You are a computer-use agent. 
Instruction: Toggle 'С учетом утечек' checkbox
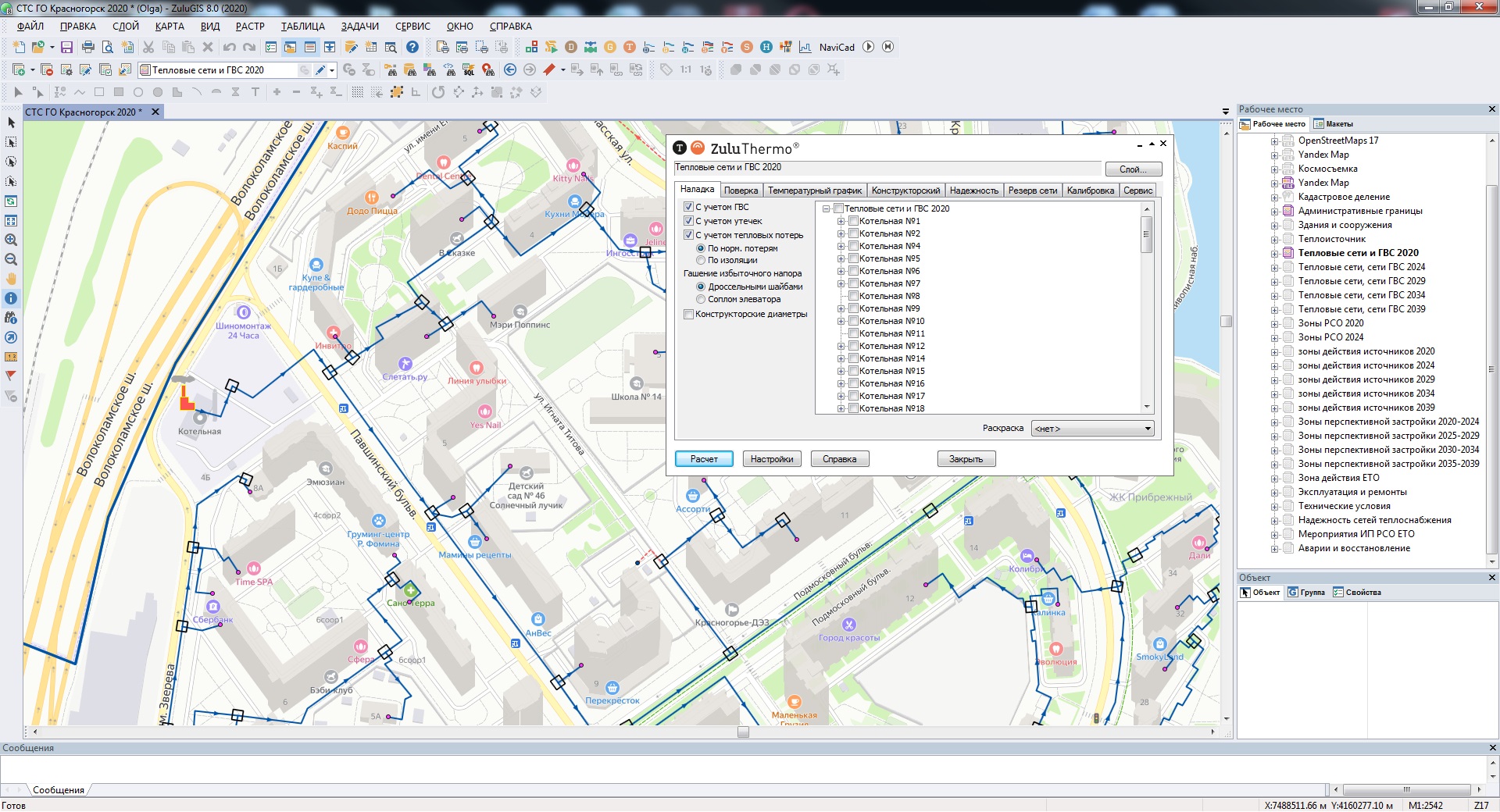(688, 221)
